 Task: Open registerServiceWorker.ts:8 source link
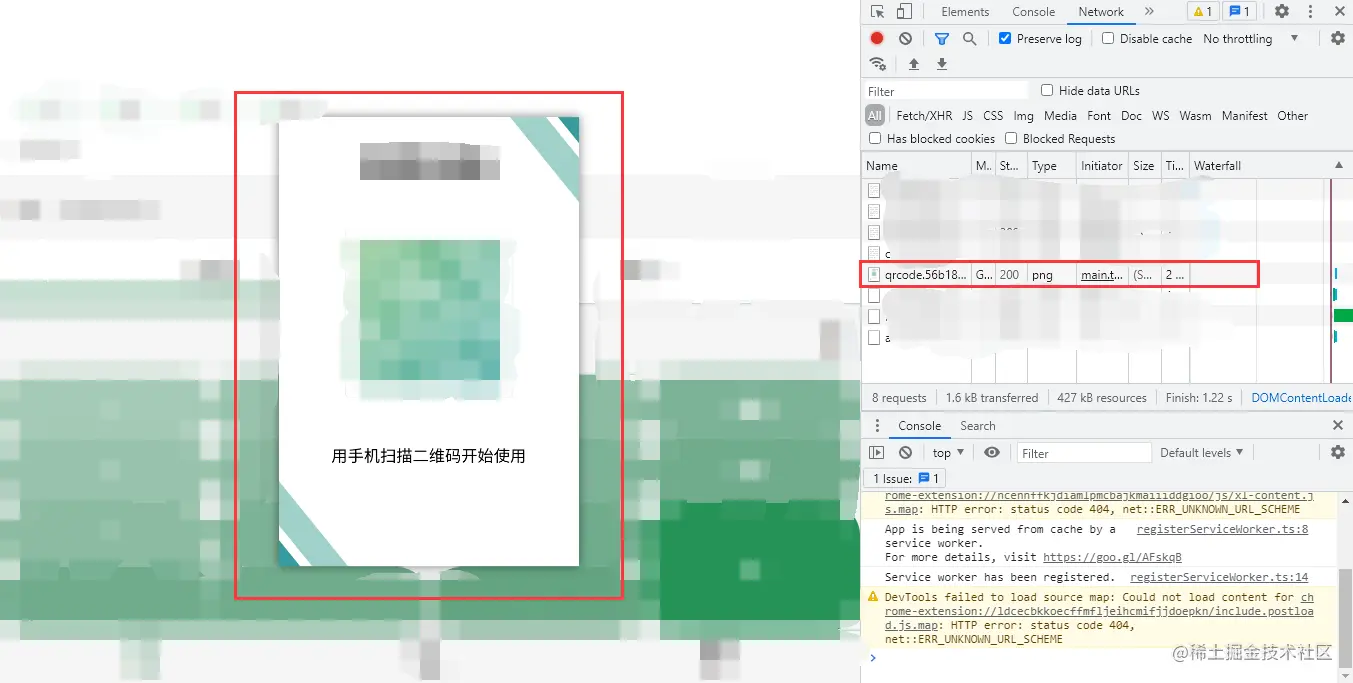pyautogui.click(x=1222, y=529)
